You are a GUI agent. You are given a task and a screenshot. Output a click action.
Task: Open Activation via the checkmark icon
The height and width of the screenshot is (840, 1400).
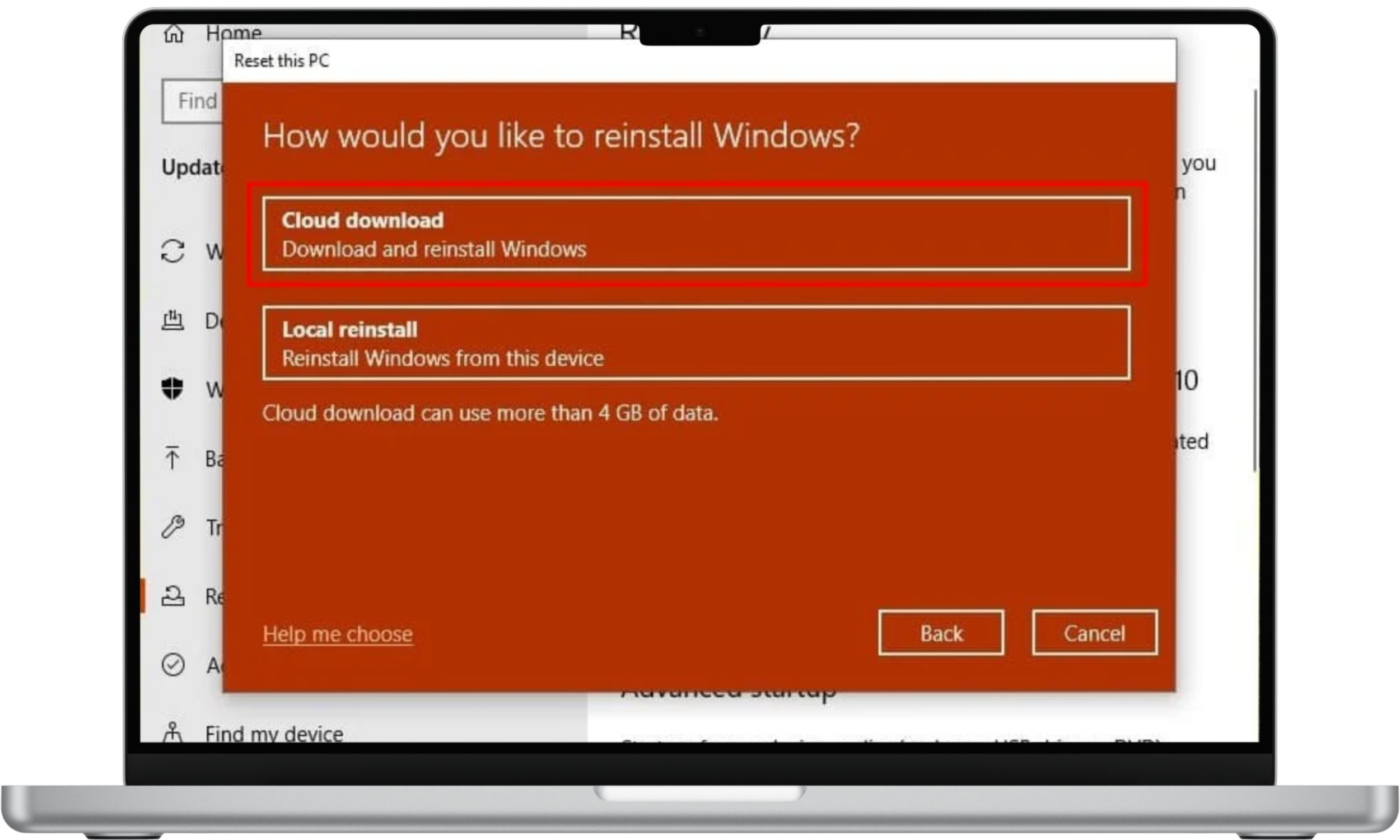[172, 666]
